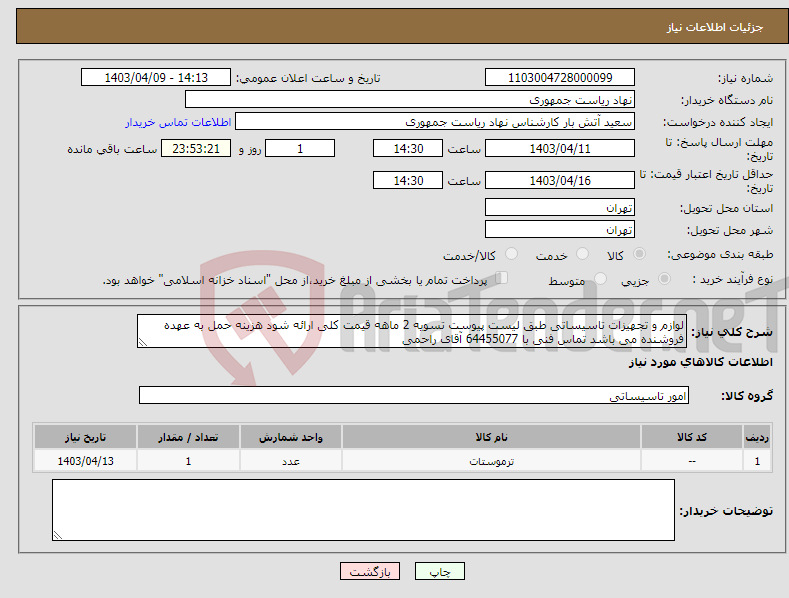The image size is (789, 598).
Task: Click the توضیحات خریدار label
Action: [x=726, y=511]
